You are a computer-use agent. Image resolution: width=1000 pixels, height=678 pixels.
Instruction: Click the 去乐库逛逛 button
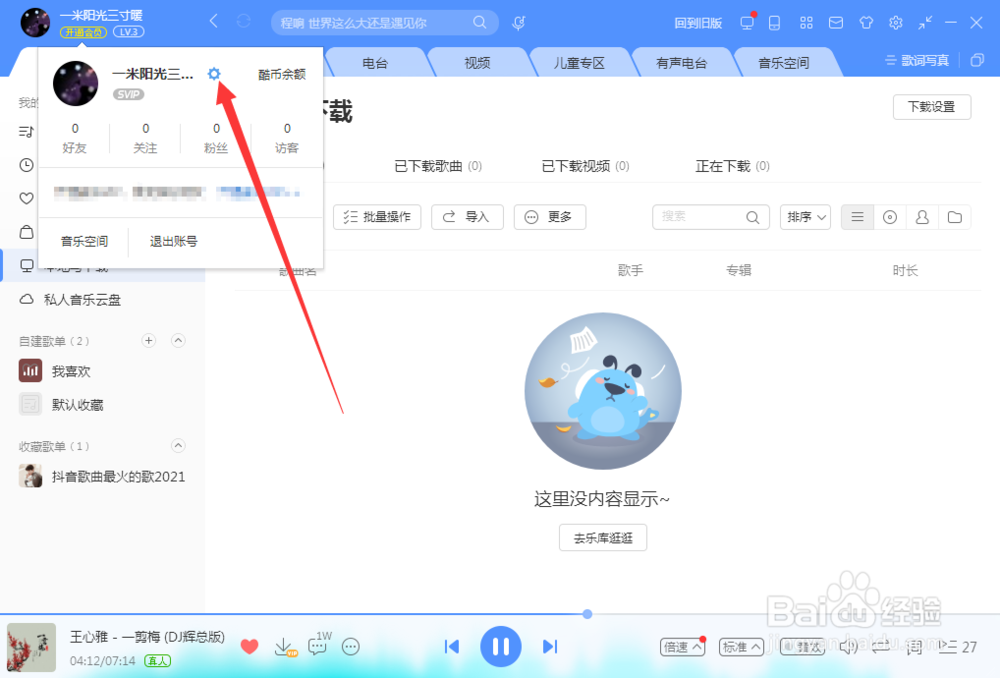603,538
